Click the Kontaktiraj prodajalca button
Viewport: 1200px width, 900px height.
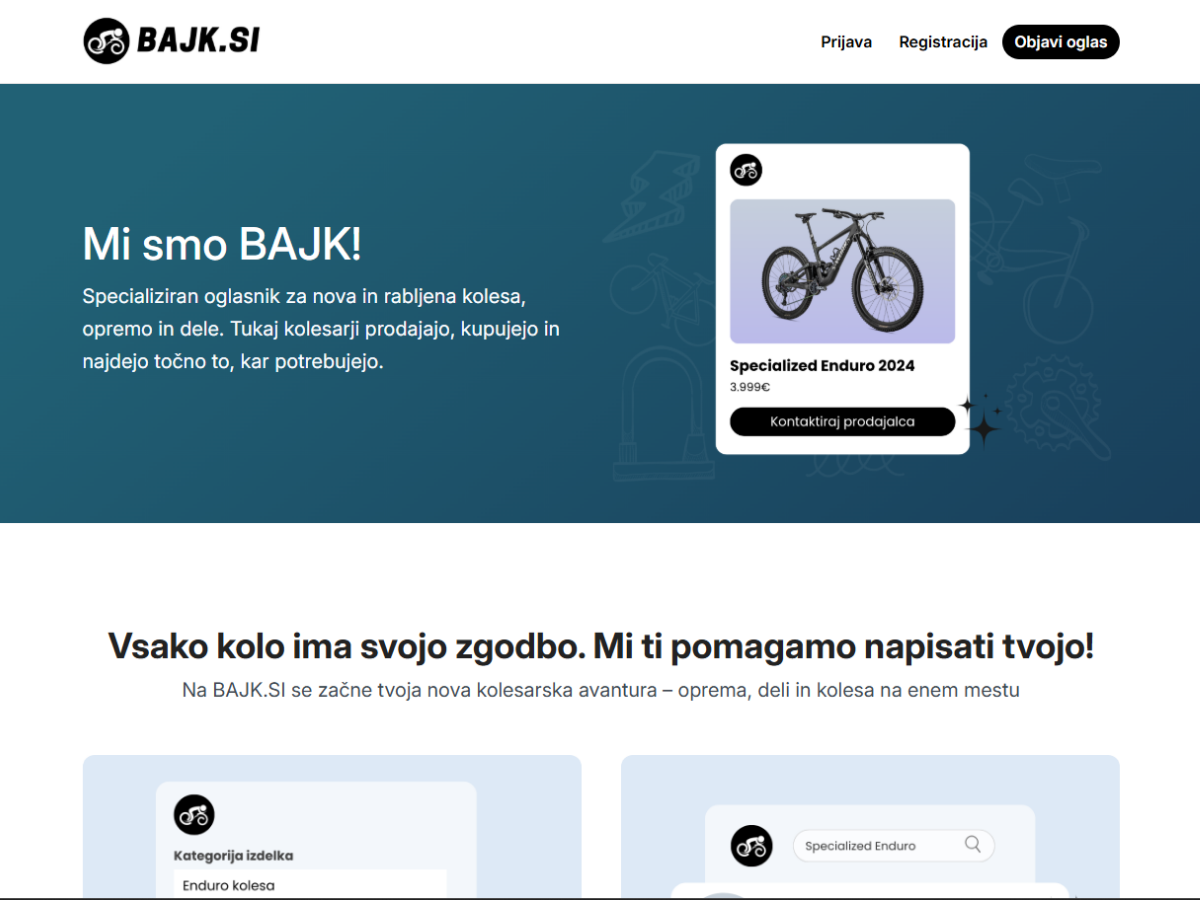pos(842,421)
